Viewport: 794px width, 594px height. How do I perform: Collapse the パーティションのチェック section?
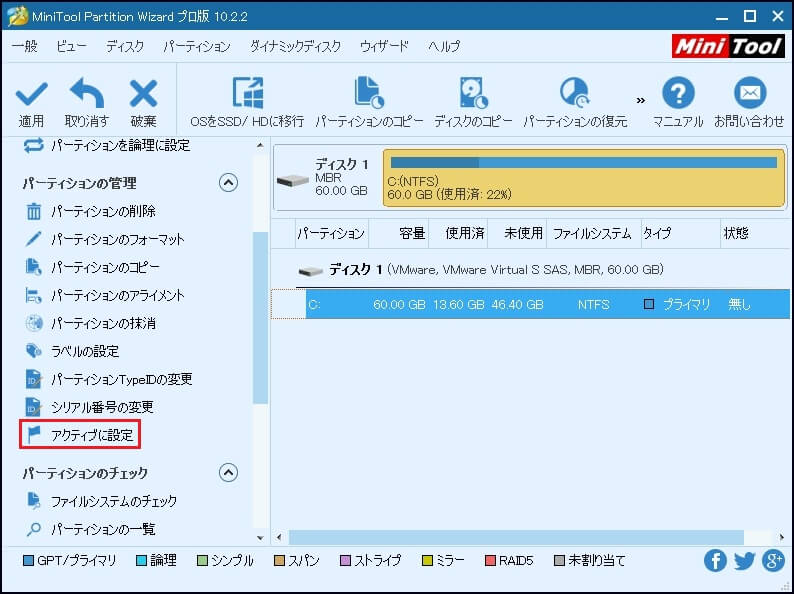point(228,472)
